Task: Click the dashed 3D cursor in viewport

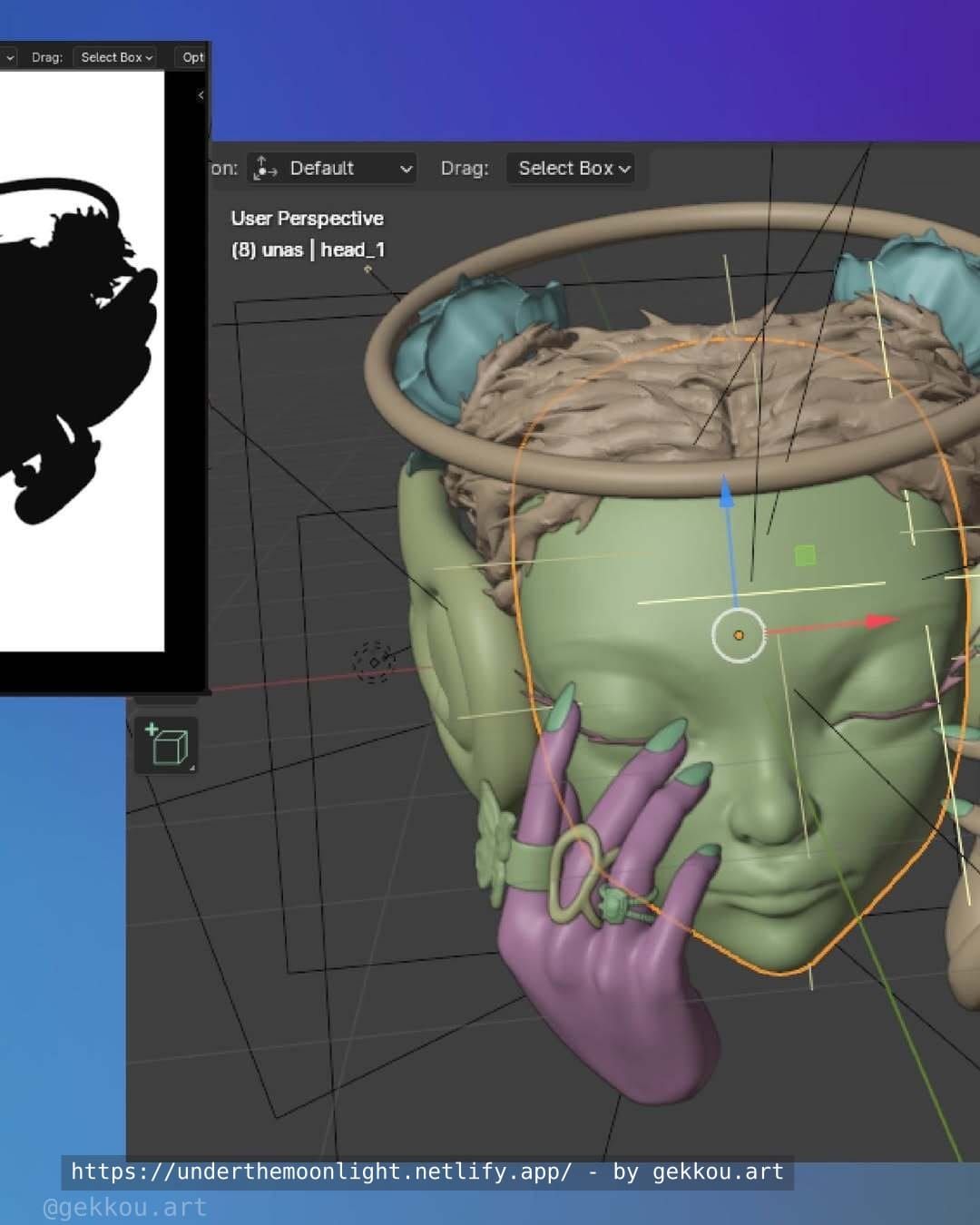Action: [x=372, y=661]
